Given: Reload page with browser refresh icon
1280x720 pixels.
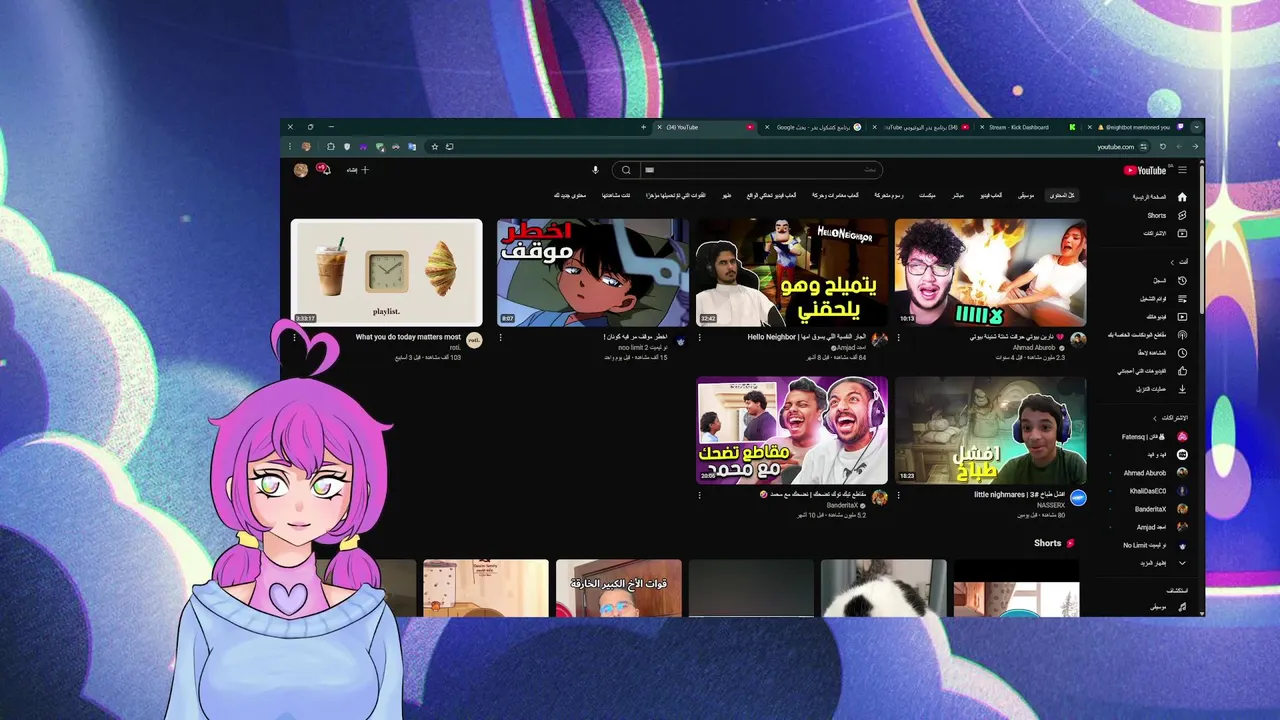Looking at the screenshot, I should click(1163, 147).
